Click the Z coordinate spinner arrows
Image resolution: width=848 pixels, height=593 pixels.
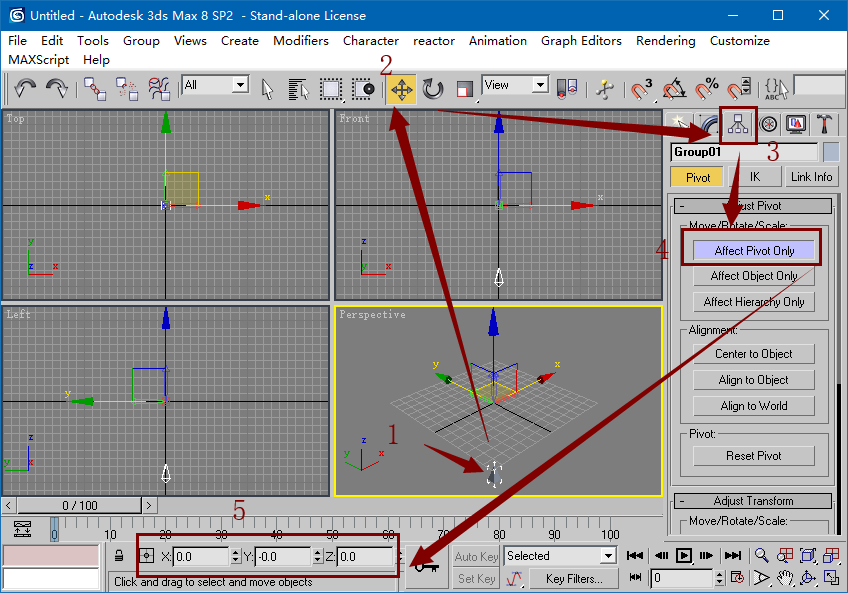[400, 557]
